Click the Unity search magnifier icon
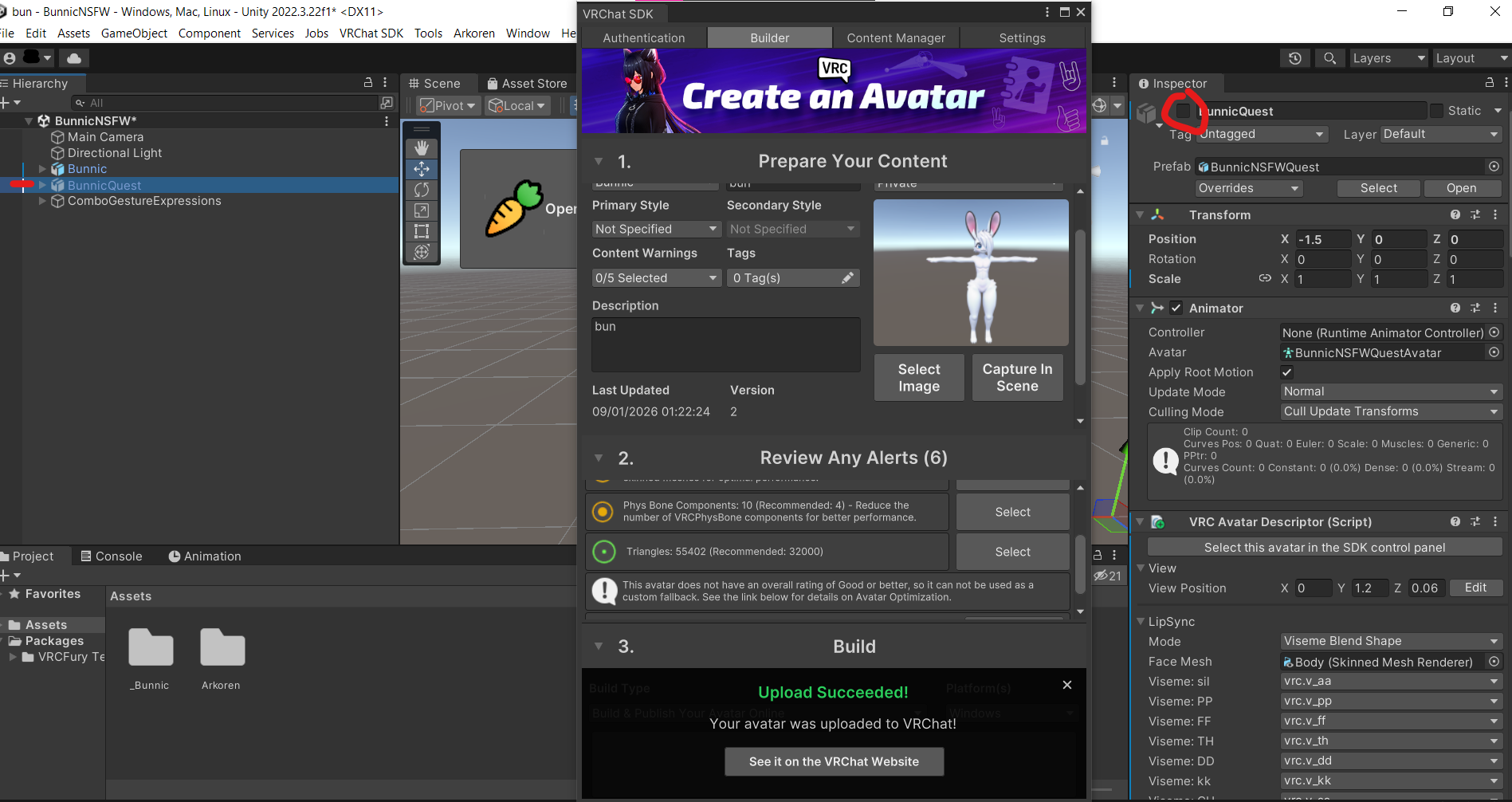This screenshot has width=1512, height=802. pyautogui.click(x=1329, y=58)
